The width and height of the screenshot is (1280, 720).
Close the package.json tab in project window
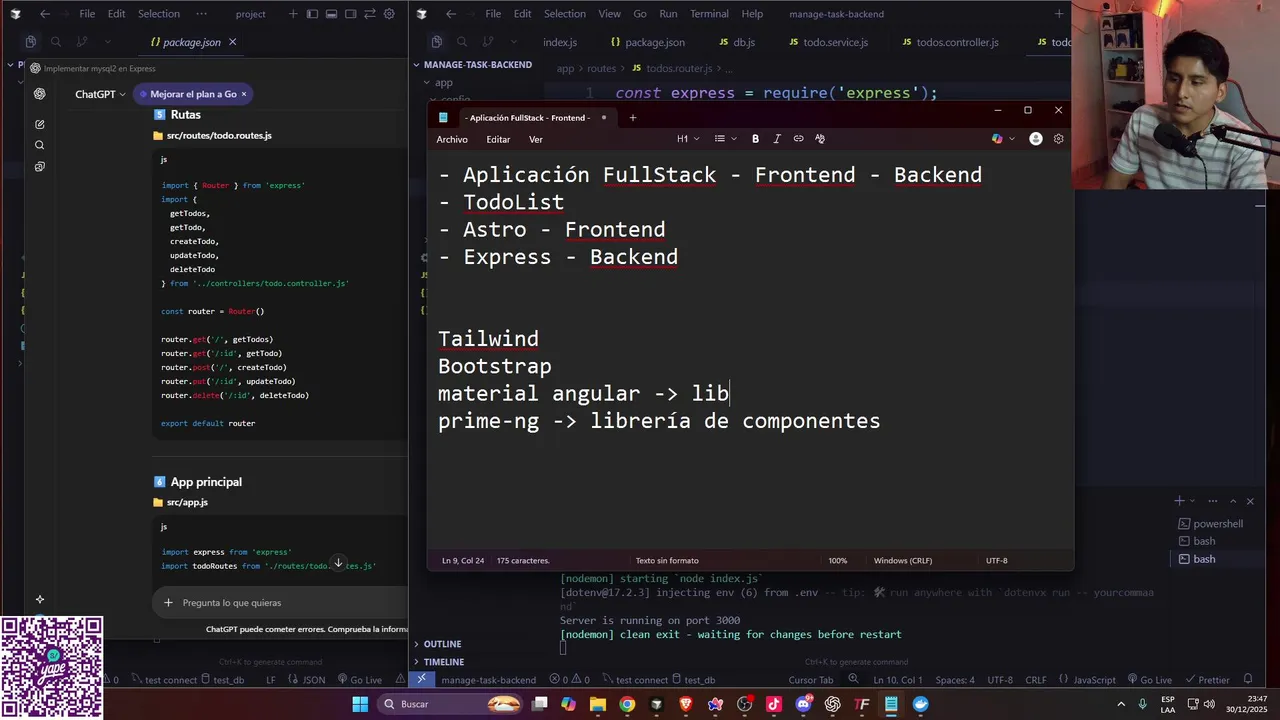[232, 42]
